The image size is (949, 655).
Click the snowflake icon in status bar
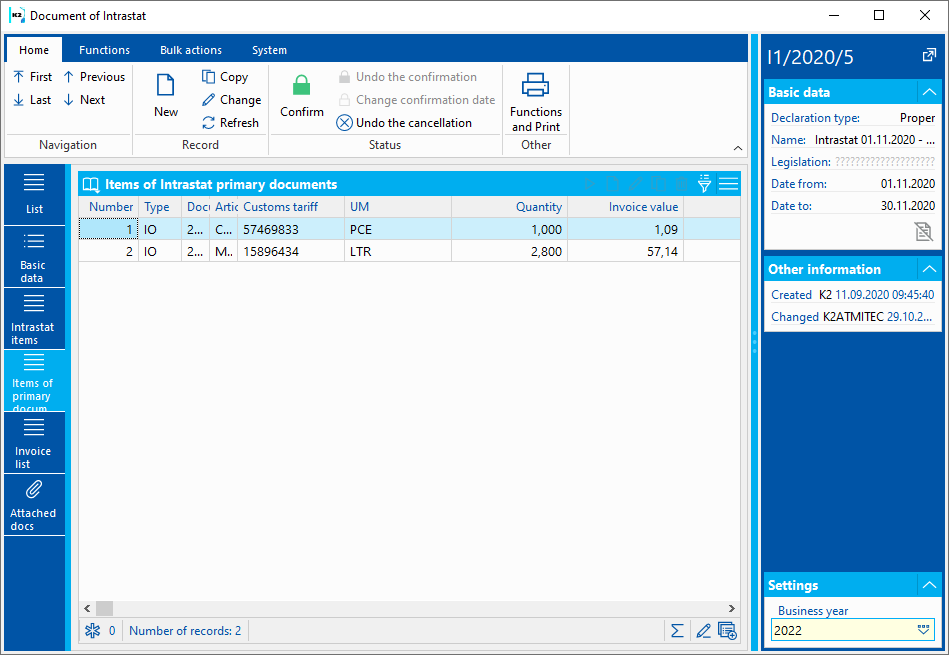point(93,631)
